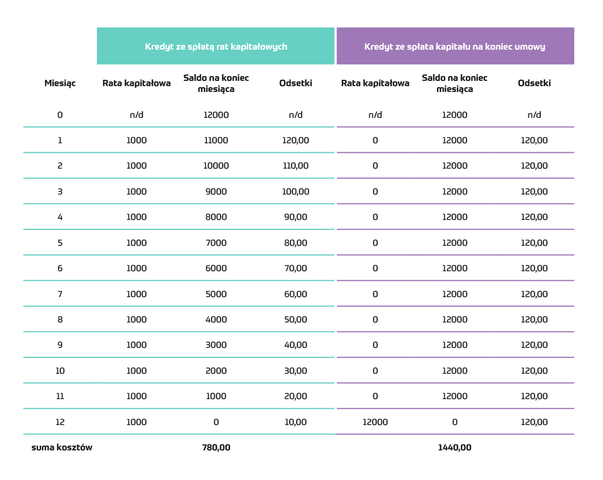Select the 90,00 interest cell

pyautogui.click(x=295, y=217)
